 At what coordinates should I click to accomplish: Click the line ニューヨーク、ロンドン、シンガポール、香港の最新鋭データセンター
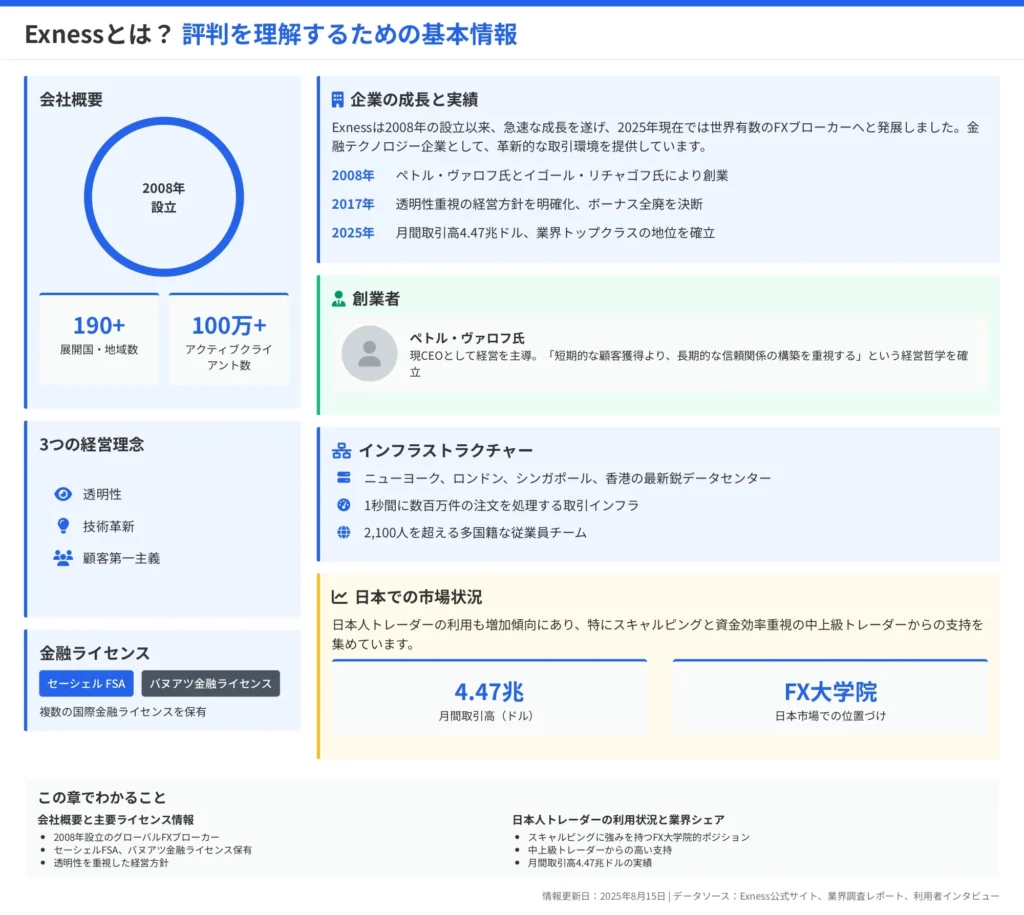click(x=568, y=478)
